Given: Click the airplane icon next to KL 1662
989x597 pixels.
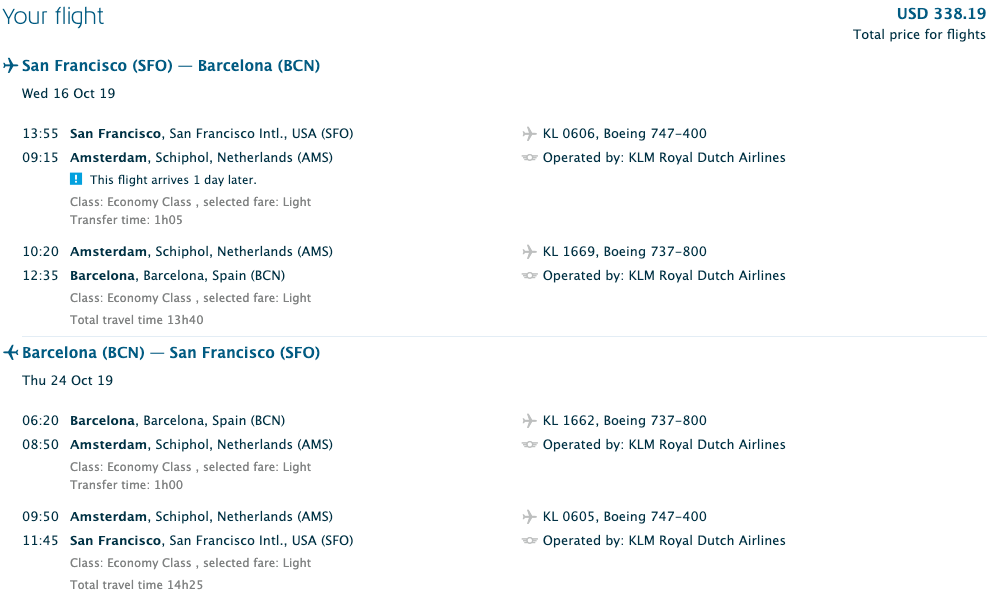Looking at the screenshot, I should (x=530, y=421).
